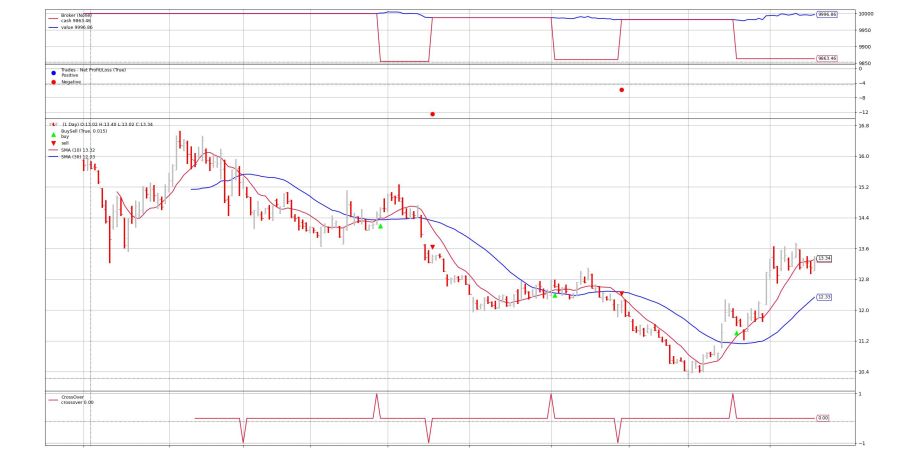Image resolution: width=900 pixels, height=469 pixels.
Task: Click the boxed 12.33 SMA tag at the right edge
Action: coord(824,297)
